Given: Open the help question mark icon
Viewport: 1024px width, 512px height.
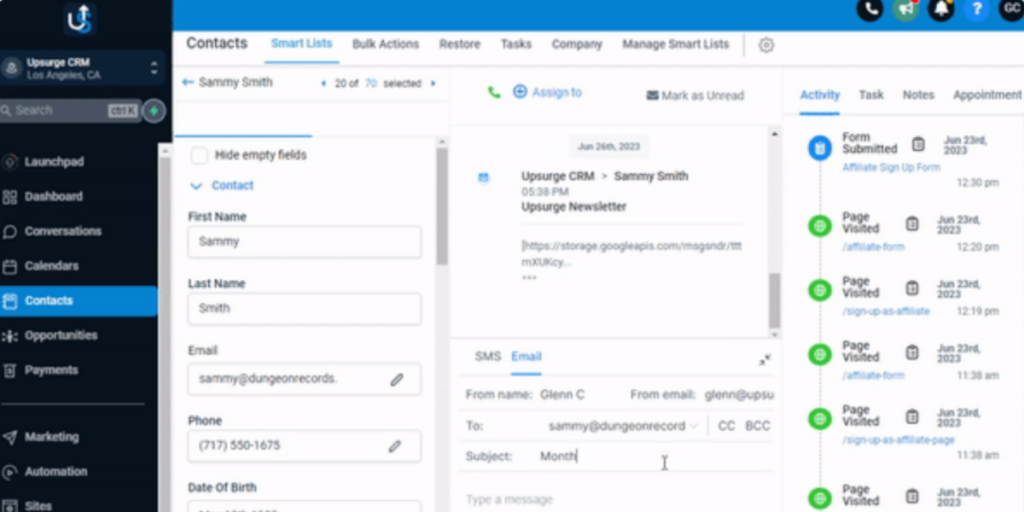Looking at the screenshot, I should 976,9.
